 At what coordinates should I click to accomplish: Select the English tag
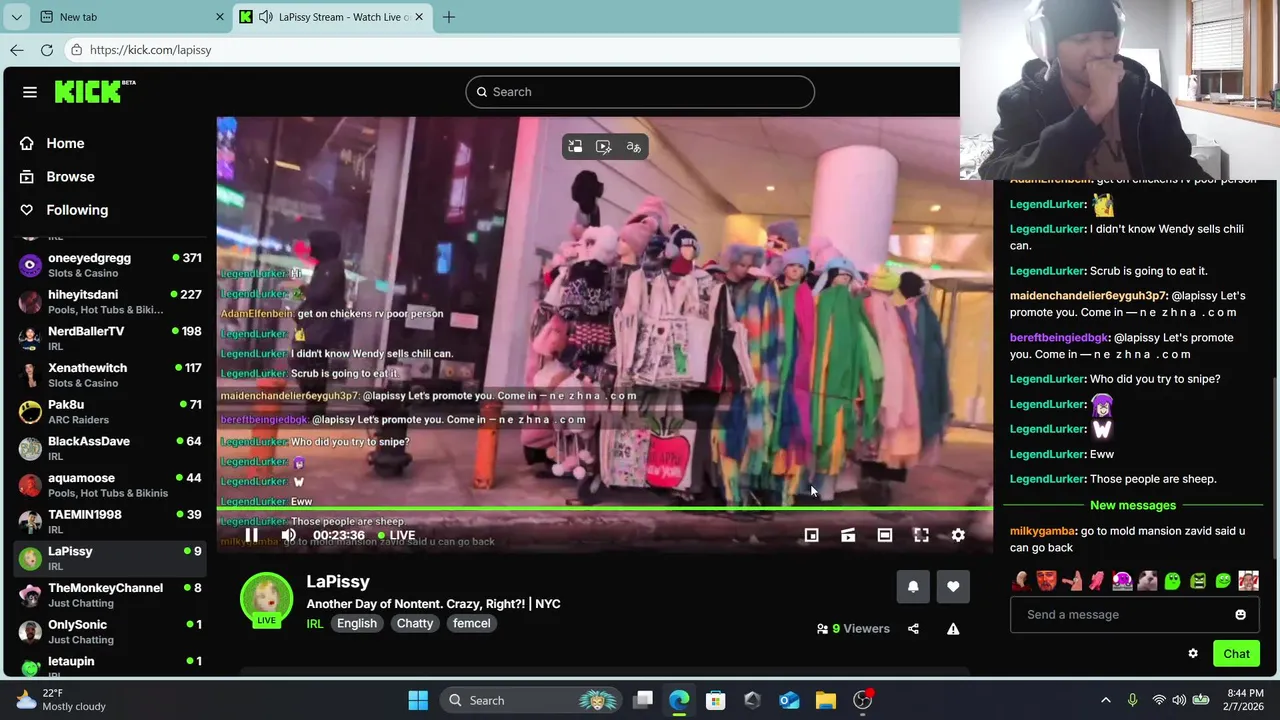point(357,624)
